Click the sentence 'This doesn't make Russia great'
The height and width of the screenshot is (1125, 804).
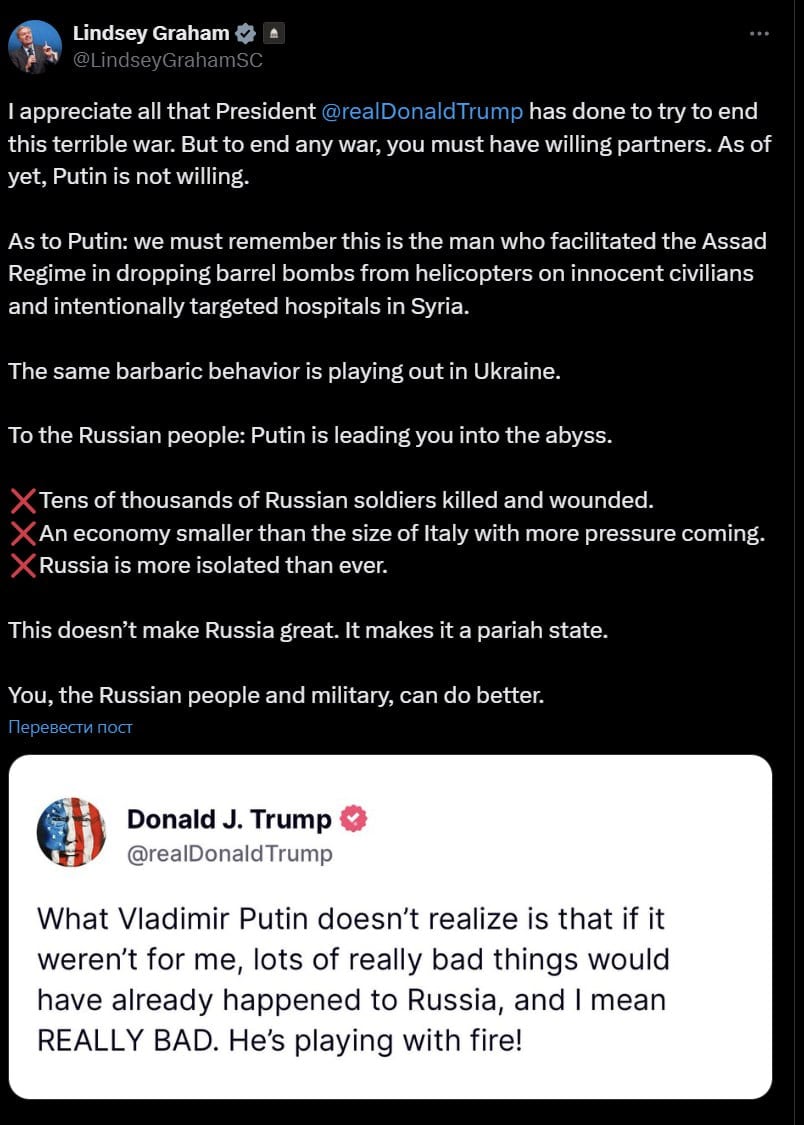pyautogui.click(x=308, y=630)
